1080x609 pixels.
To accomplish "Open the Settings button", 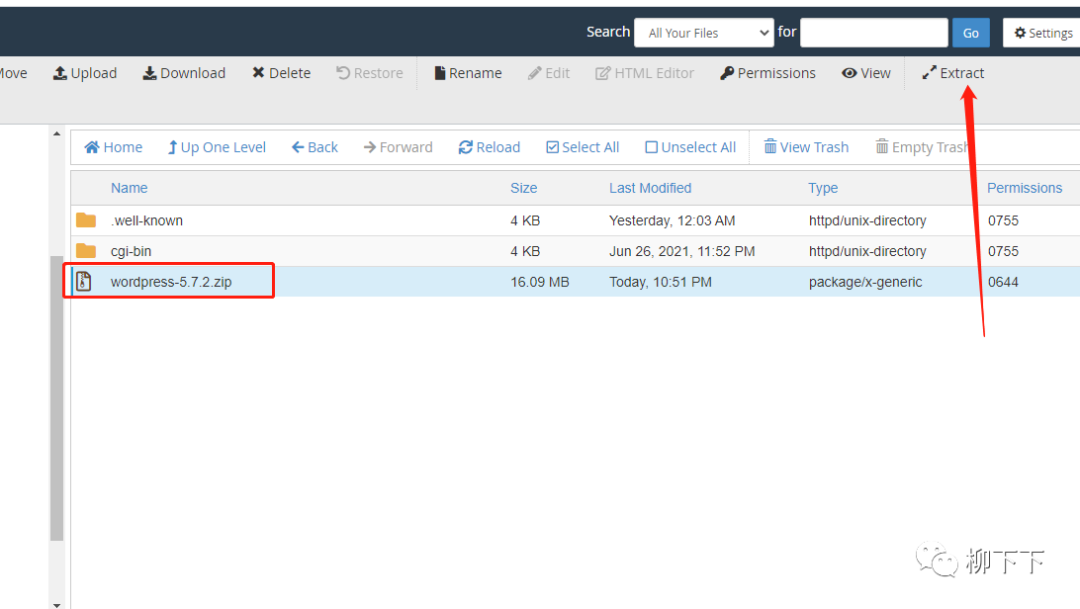I will [1043, 33].
